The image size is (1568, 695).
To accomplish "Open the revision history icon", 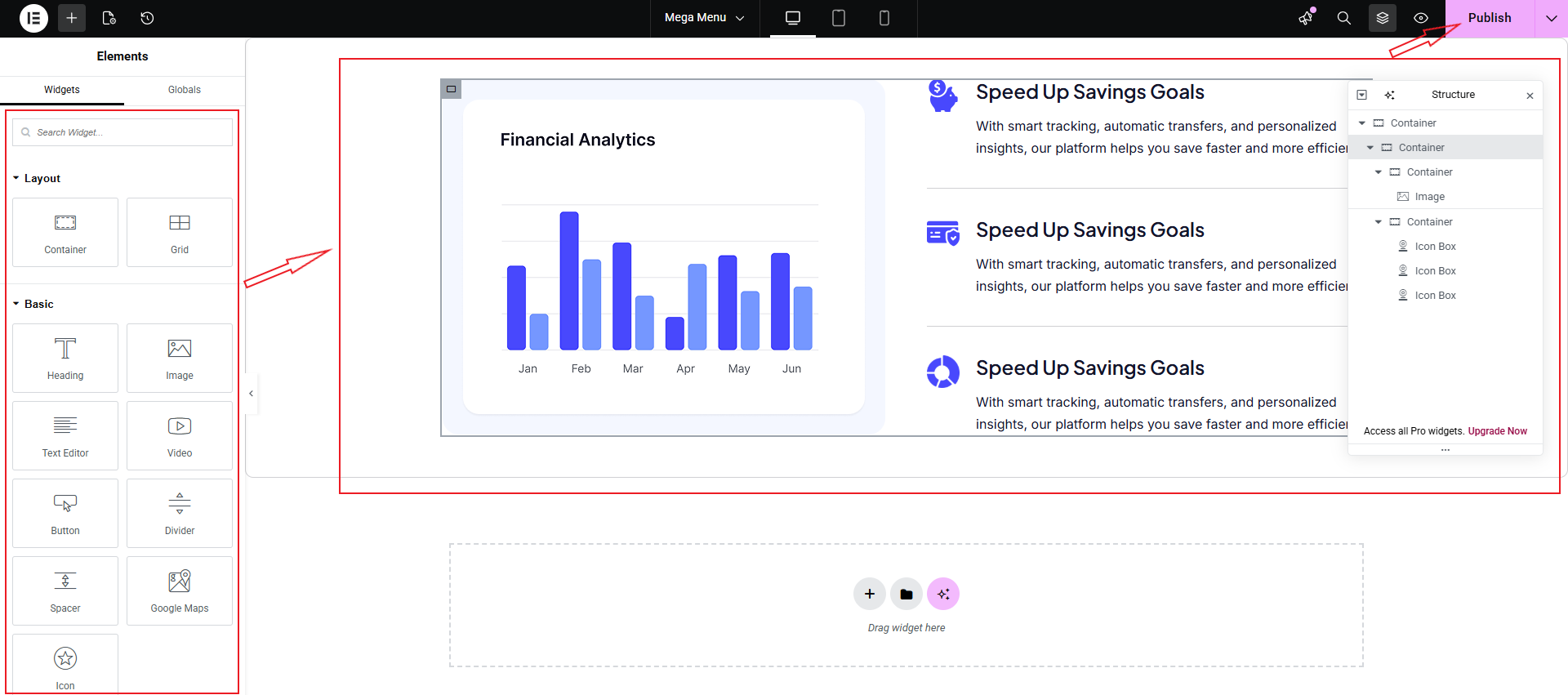I will point(147,18).
